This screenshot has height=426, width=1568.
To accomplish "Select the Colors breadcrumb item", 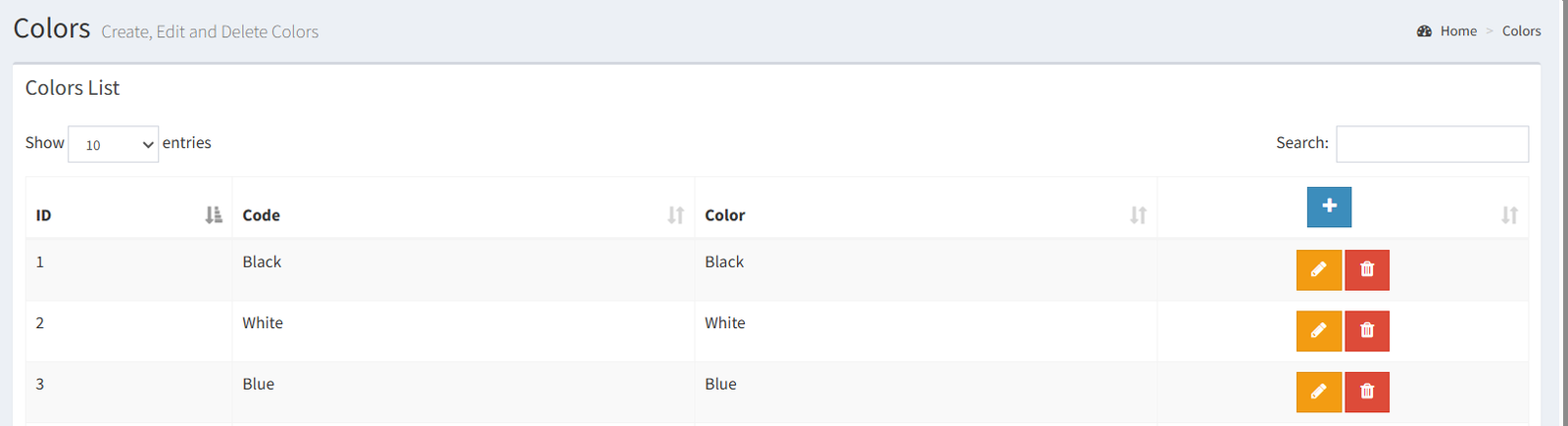I will coord(1521,31).
